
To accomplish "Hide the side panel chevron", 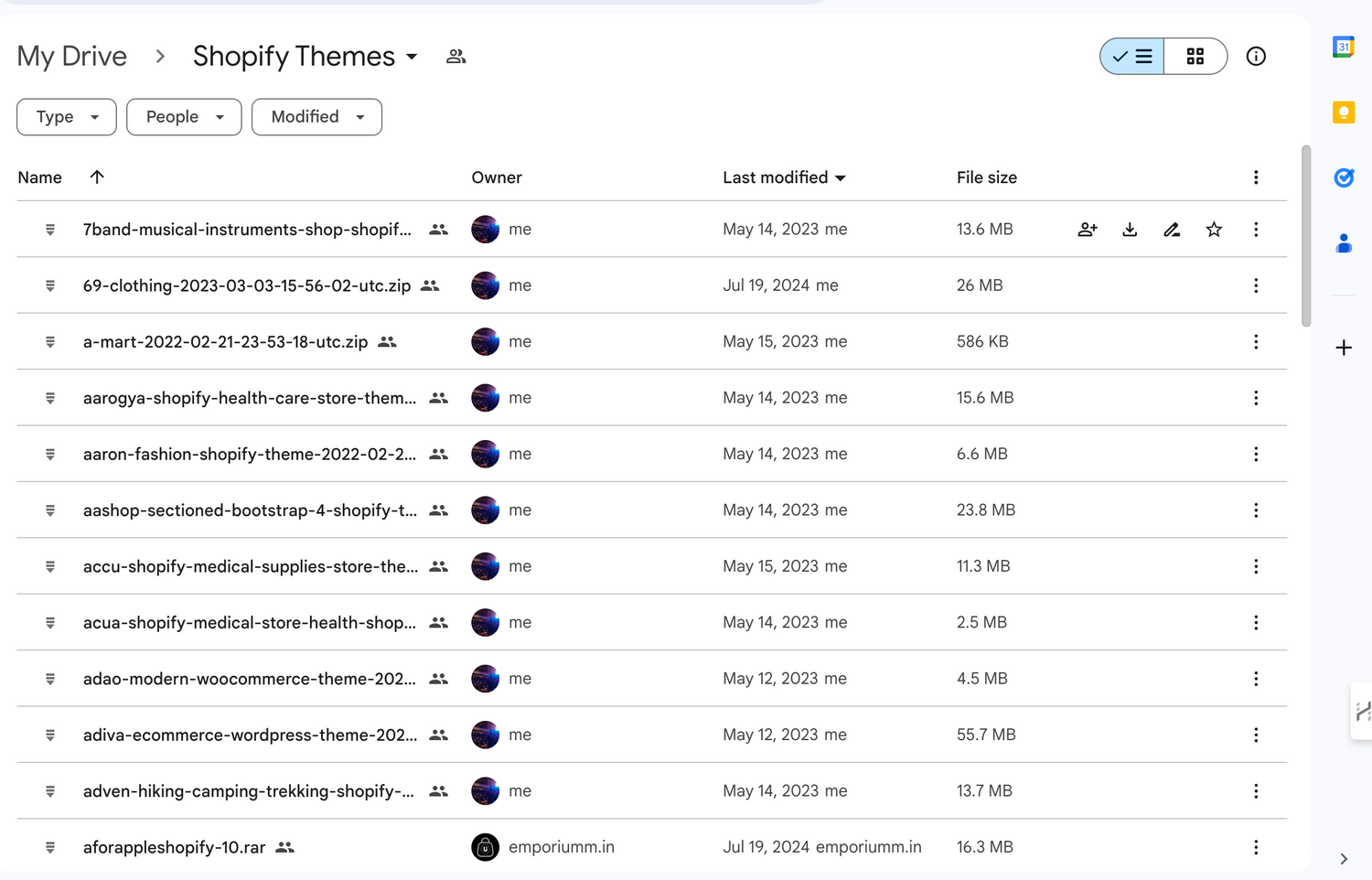I will [x=1343, y=859].
